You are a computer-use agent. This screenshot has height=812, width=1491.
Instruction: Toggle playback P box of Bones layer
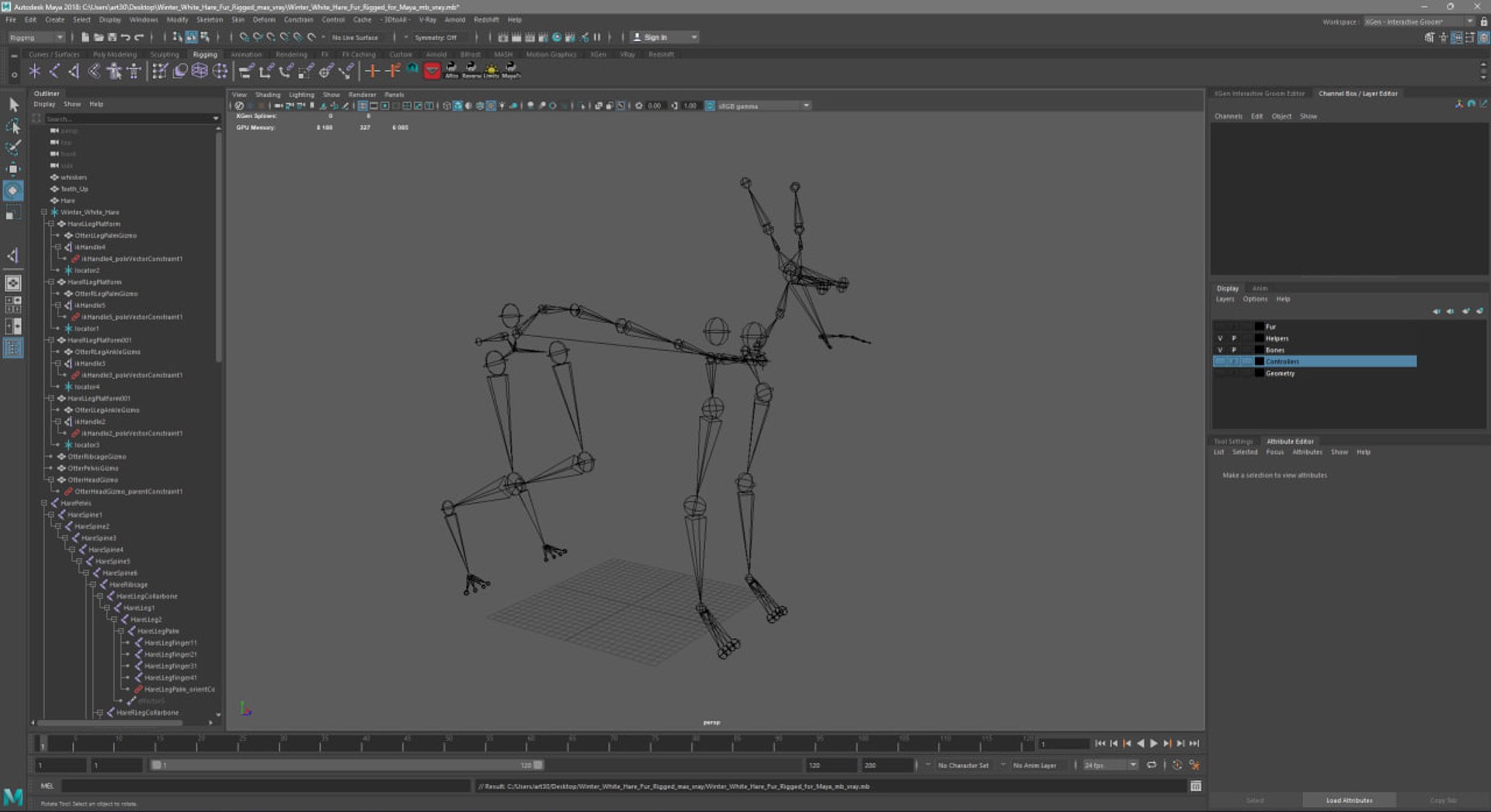[1234, 350]
